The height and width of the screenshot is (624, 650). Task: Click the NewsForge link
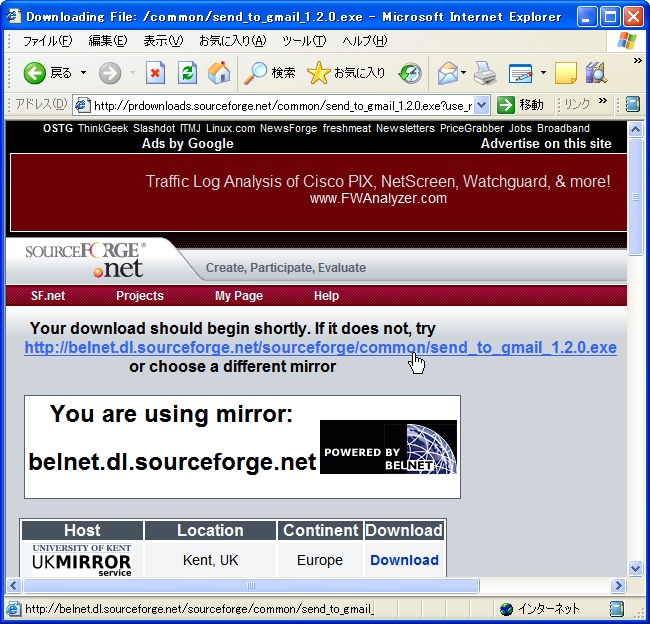coord(289,128)
